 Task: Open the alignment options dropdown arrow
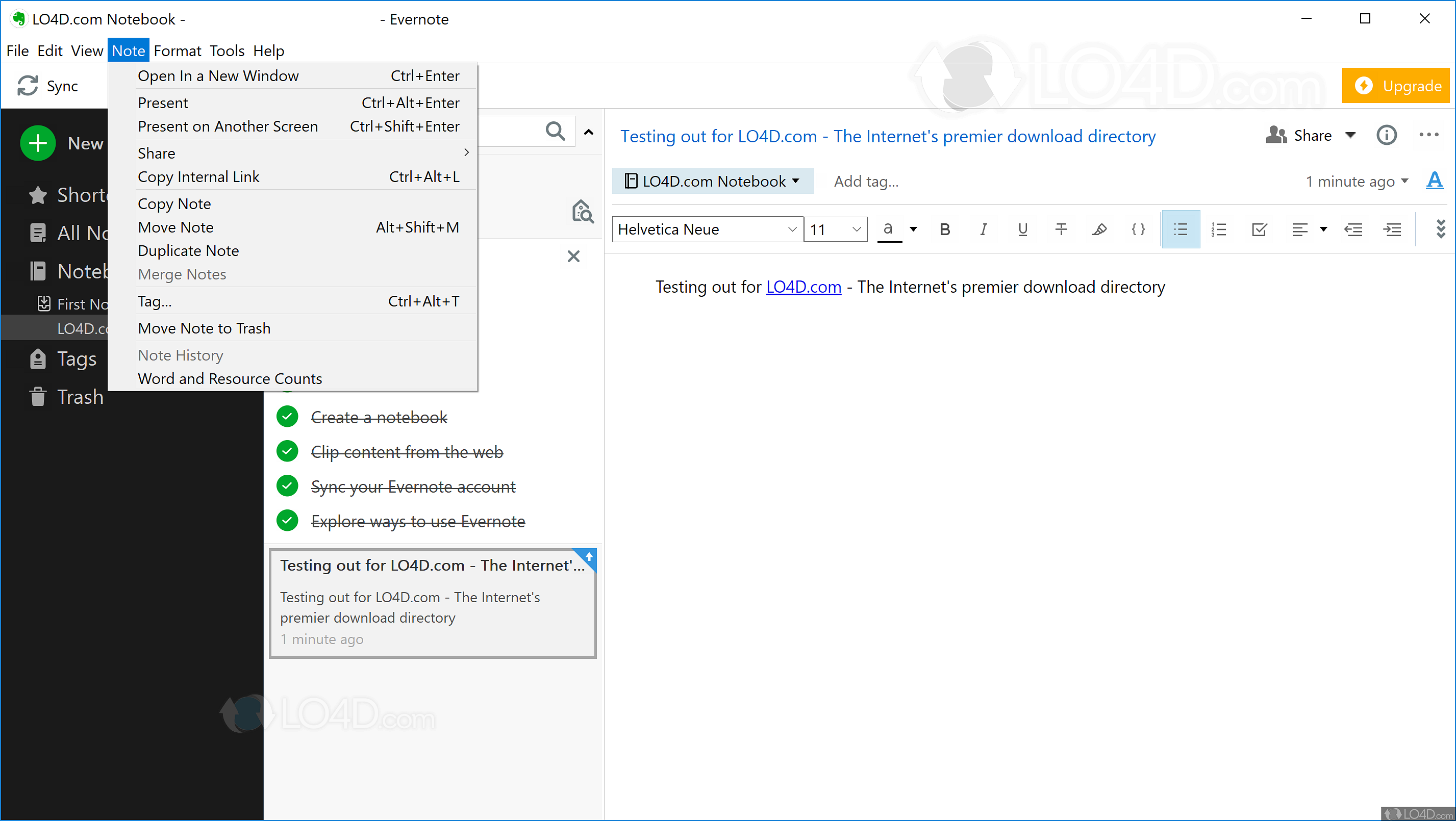[x=1323, y=229]
